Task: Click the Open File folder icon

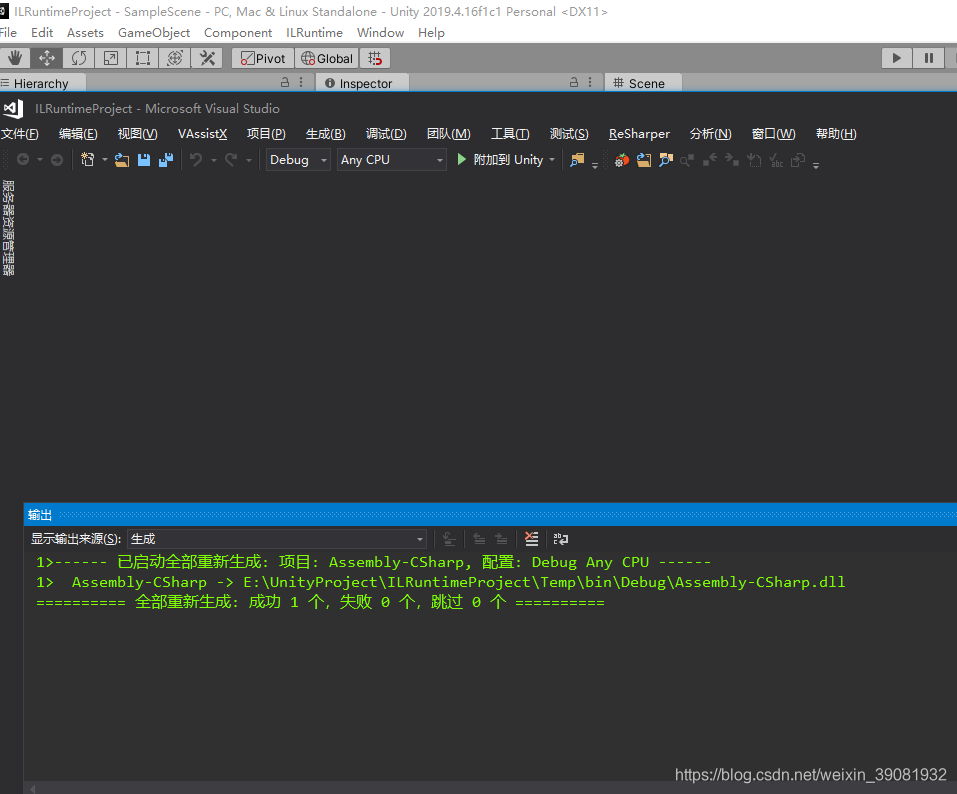Action: tap(122, 160)
